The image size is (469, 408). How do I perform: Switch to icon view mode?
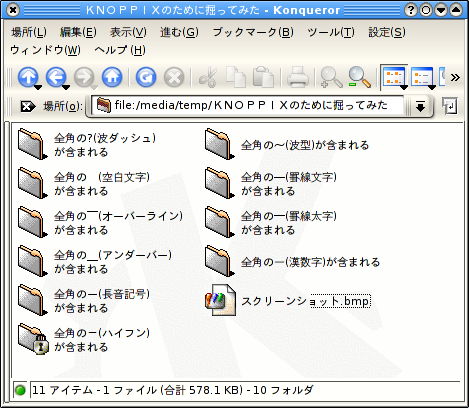tap(393, 77)
